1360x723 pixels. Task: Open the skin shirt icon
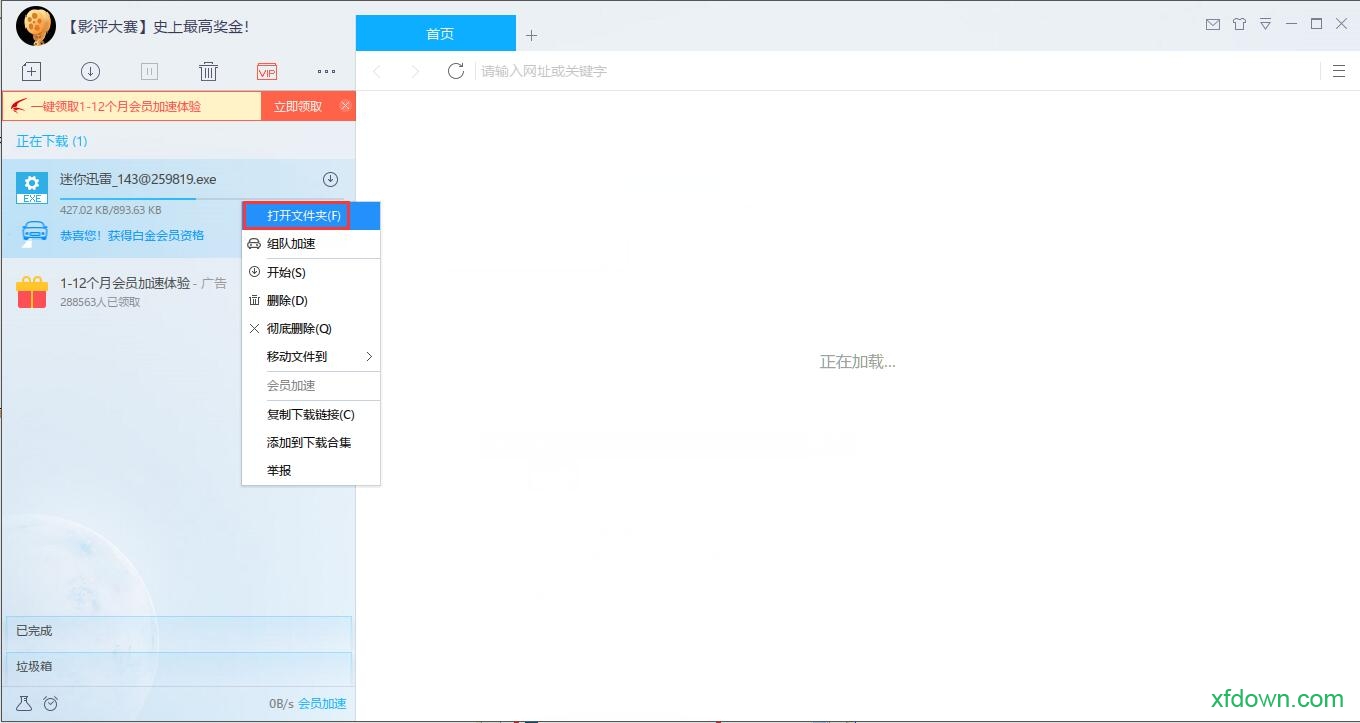click(1239, 24)
